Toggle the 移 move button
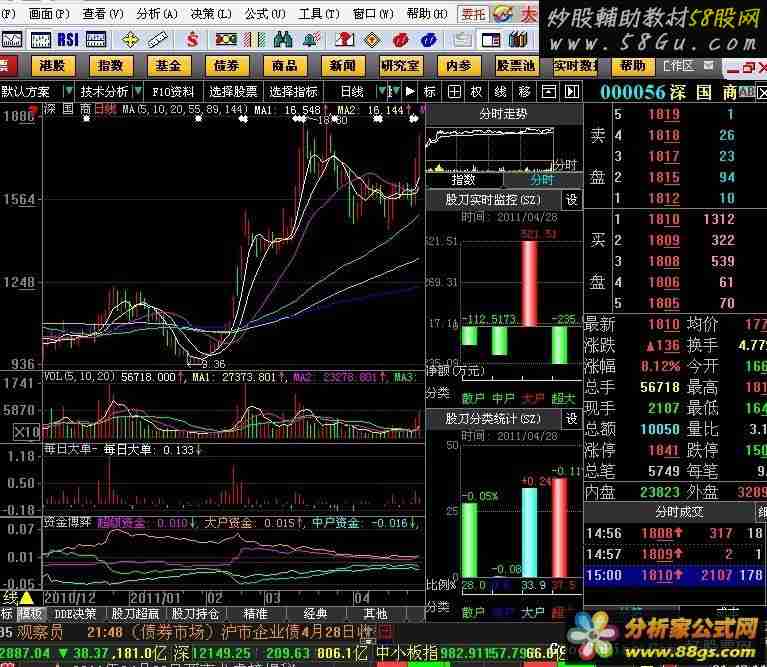The width and height of the screenshot is (767, 667). [524, 91]
